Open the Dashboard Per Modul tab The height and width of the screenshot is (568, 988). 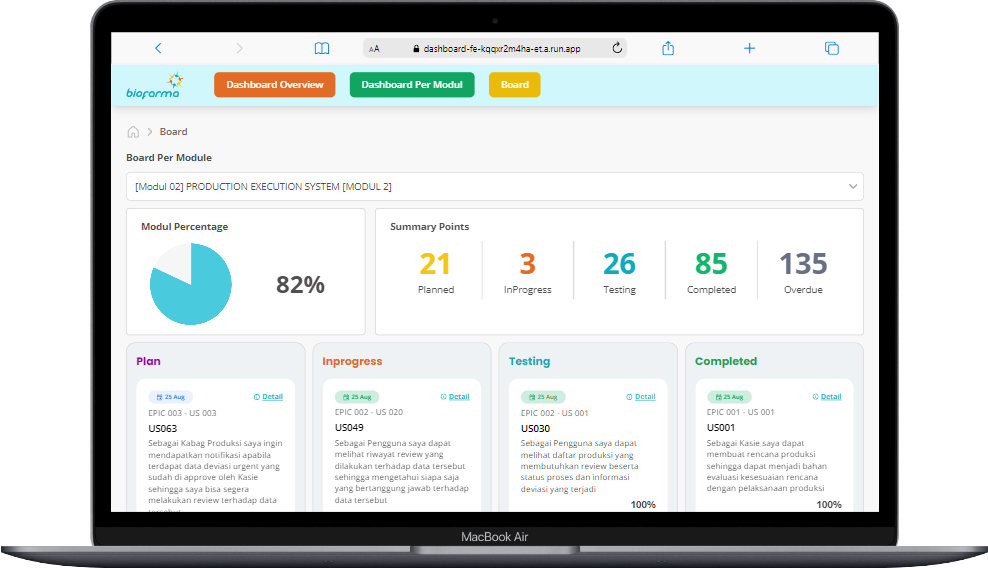(x=411, y=85)
